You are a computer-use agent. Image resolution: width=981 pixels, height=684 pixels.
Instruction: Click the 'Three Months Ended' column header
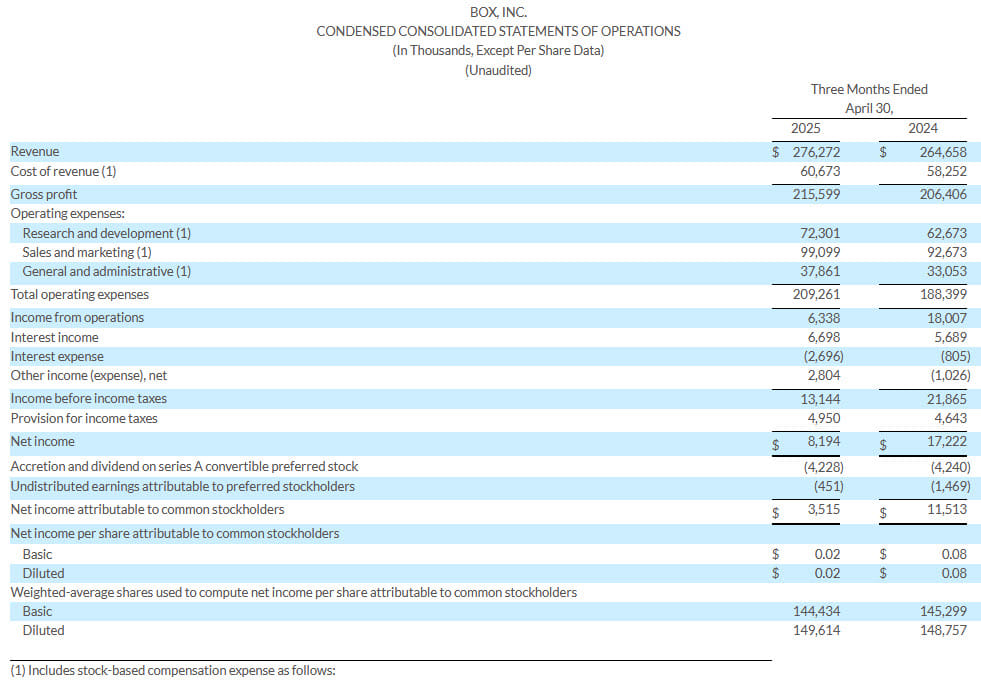click(x=869, y=89)
